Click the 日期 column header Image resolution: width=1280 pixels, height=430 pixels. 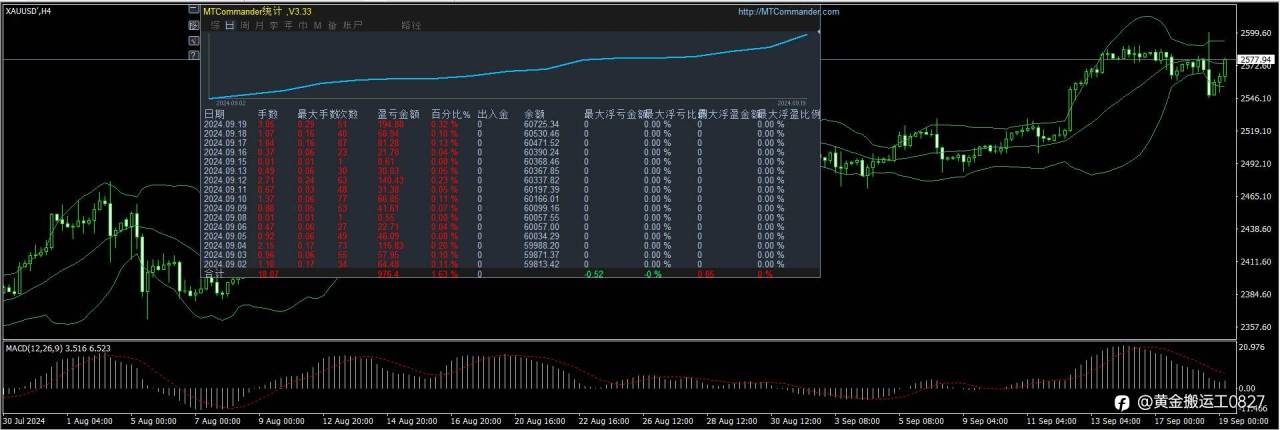[214, 114]
